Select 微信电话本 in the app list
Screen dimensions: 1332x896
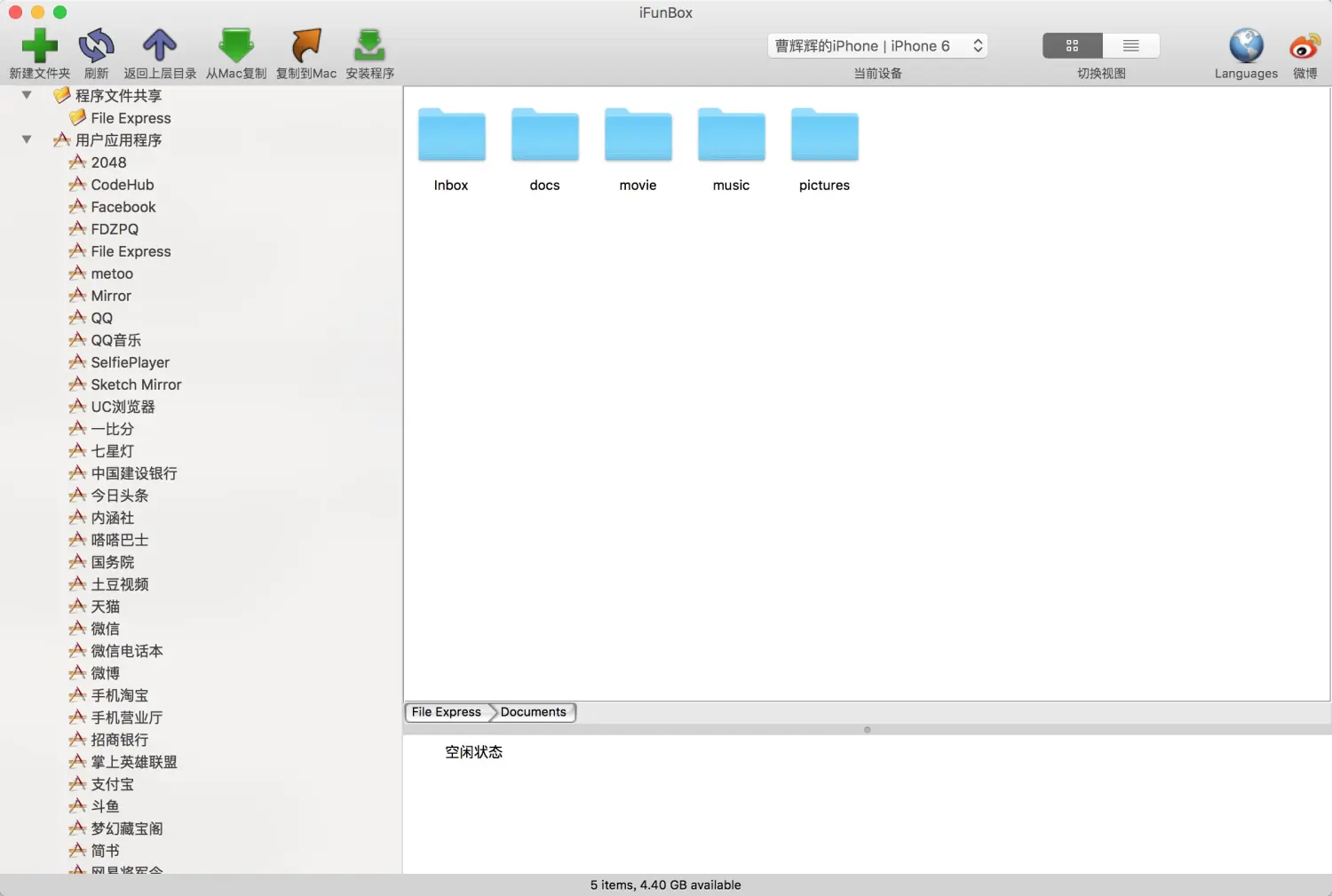116,651
